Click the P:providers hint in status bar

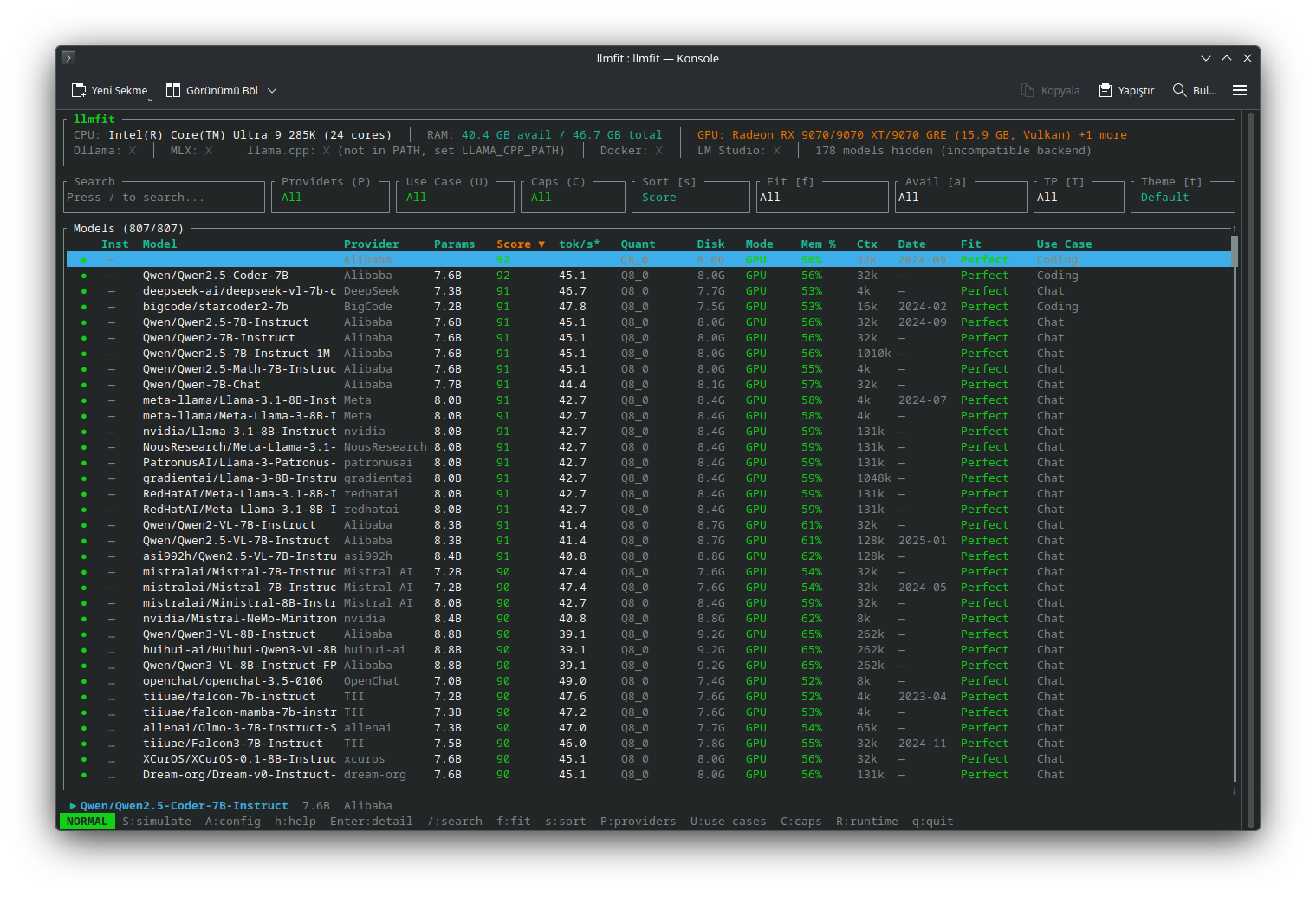pos(639,822)
